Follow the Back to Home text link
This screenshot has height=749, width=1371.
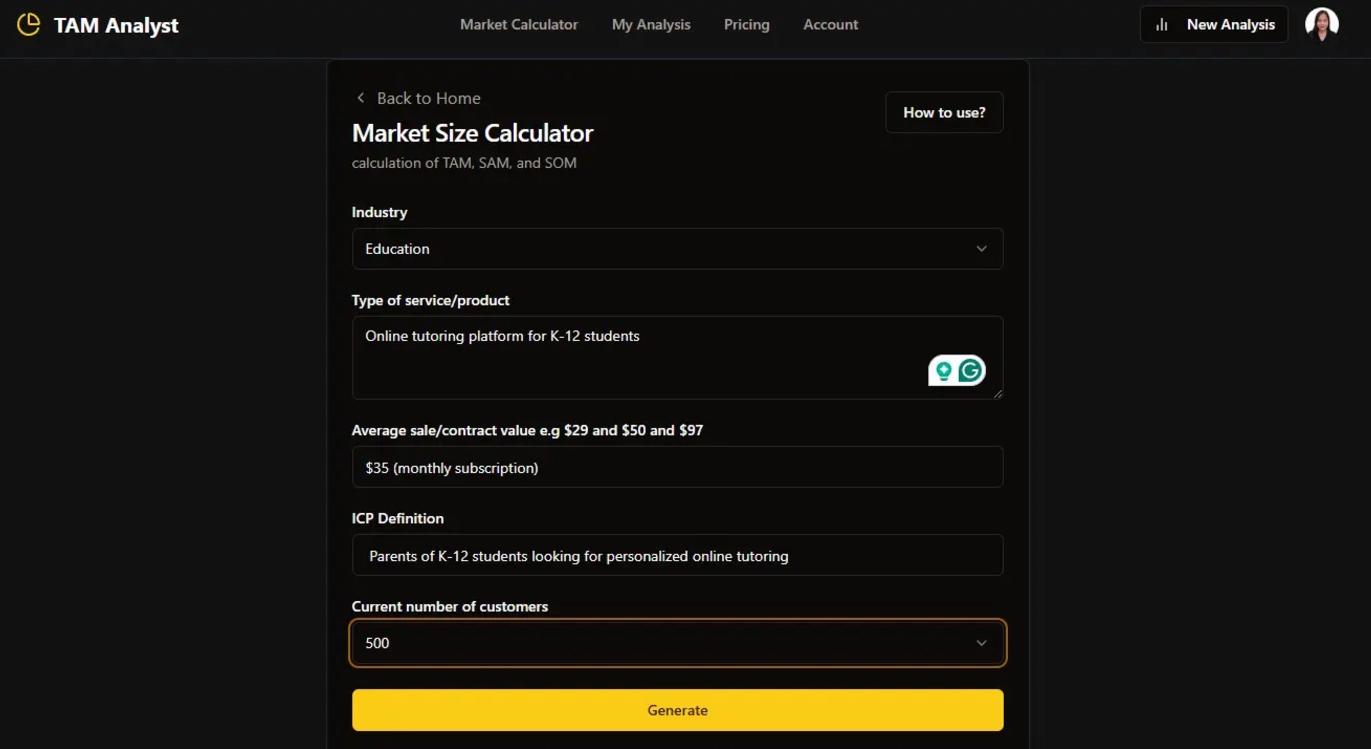(428, 98)
